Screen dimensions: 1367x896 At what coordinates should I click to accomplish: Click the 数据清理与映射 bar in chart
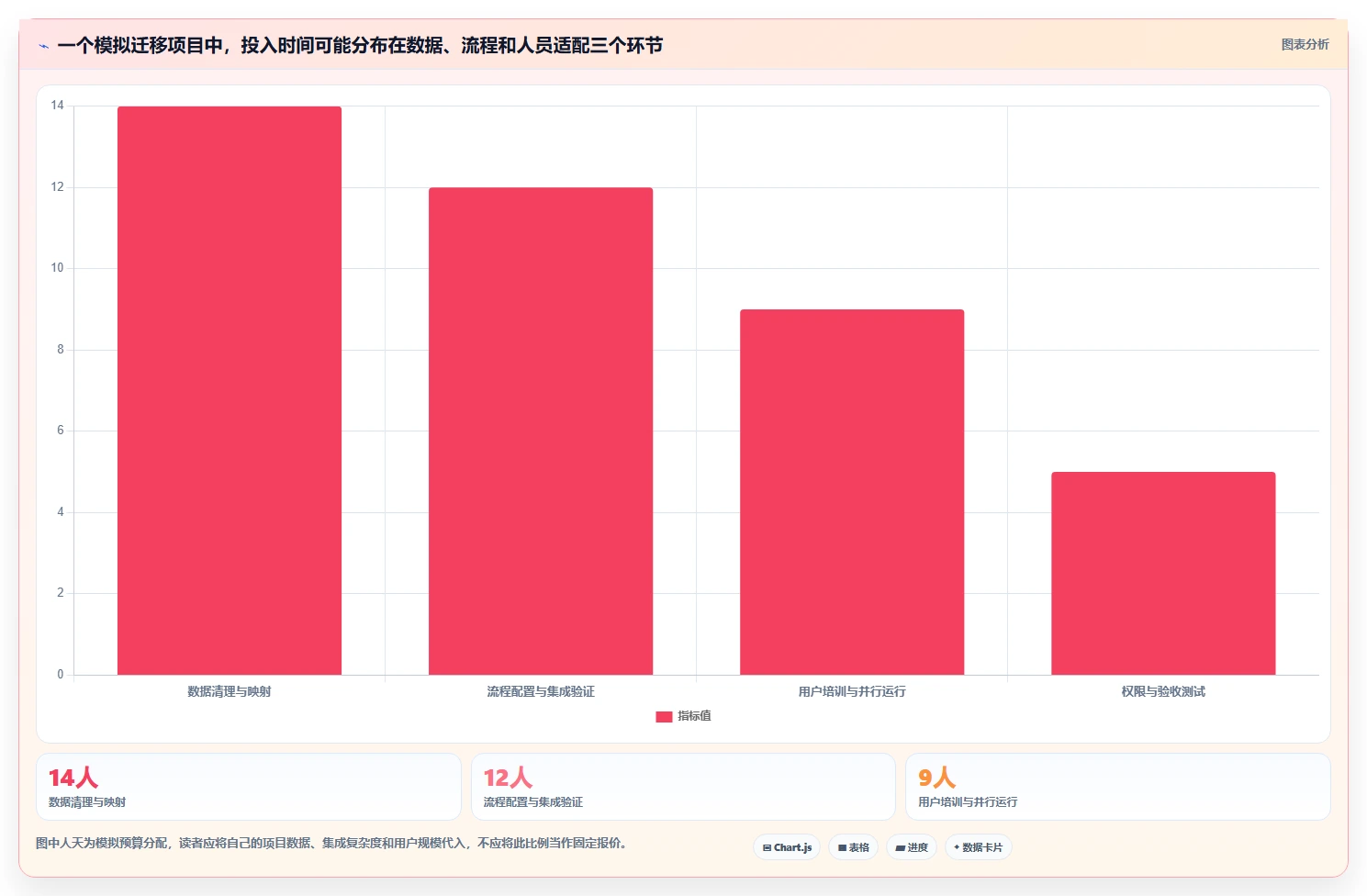coord(230,391)
